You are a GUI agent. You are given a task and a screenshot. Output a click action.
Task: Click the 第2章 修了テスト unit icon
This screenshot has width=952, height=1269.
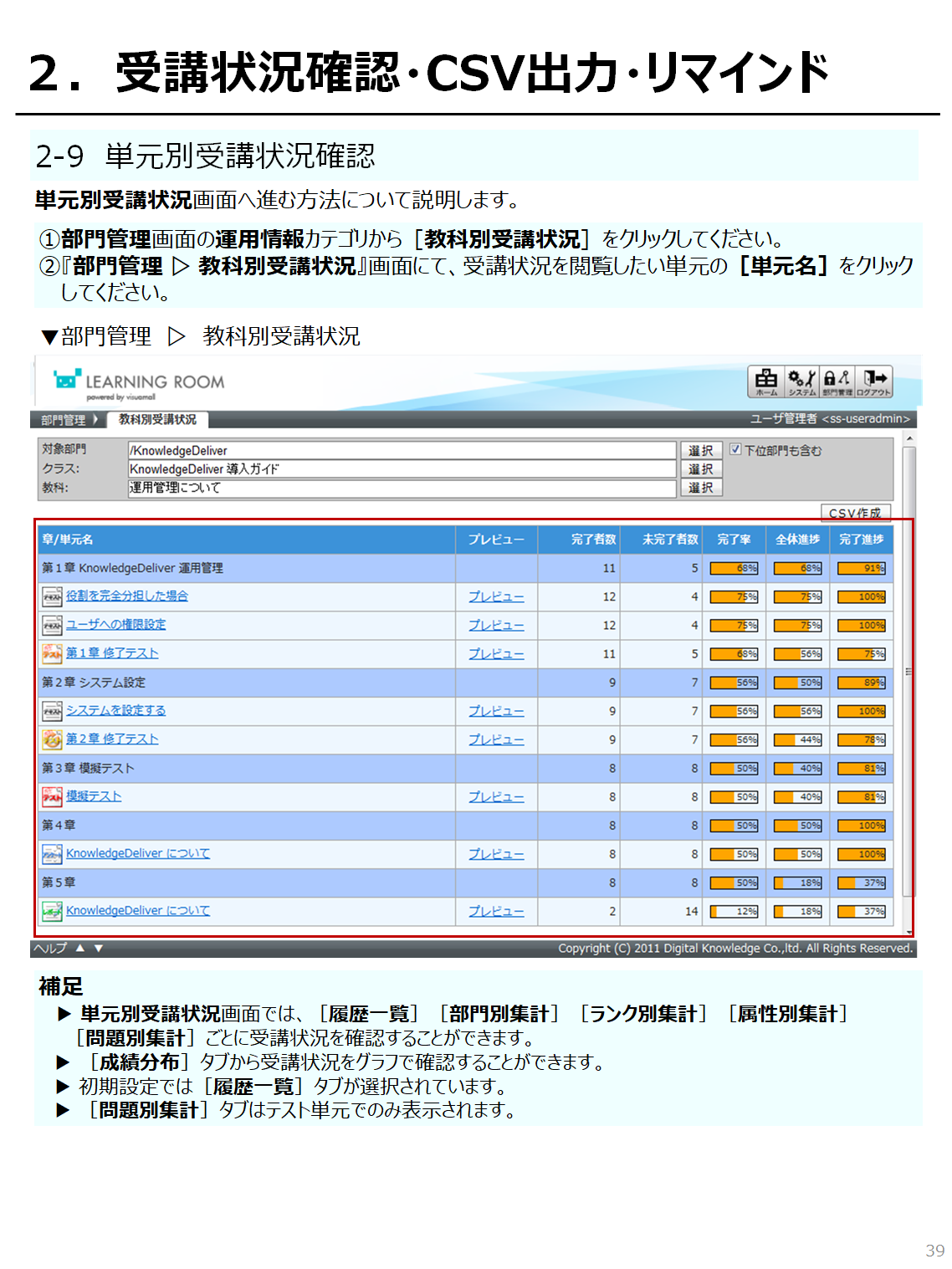[52, 739]
